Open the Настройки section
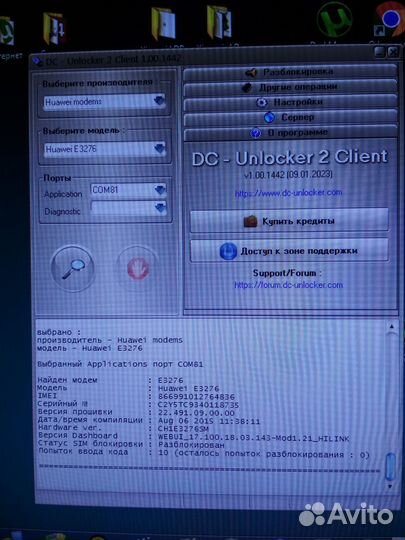 tap(290, 102)
